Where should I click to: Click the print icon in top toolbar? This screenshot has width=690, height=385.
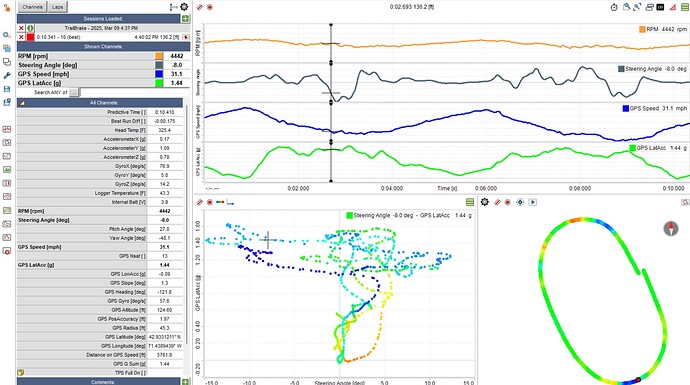click(x=650, y=7)
